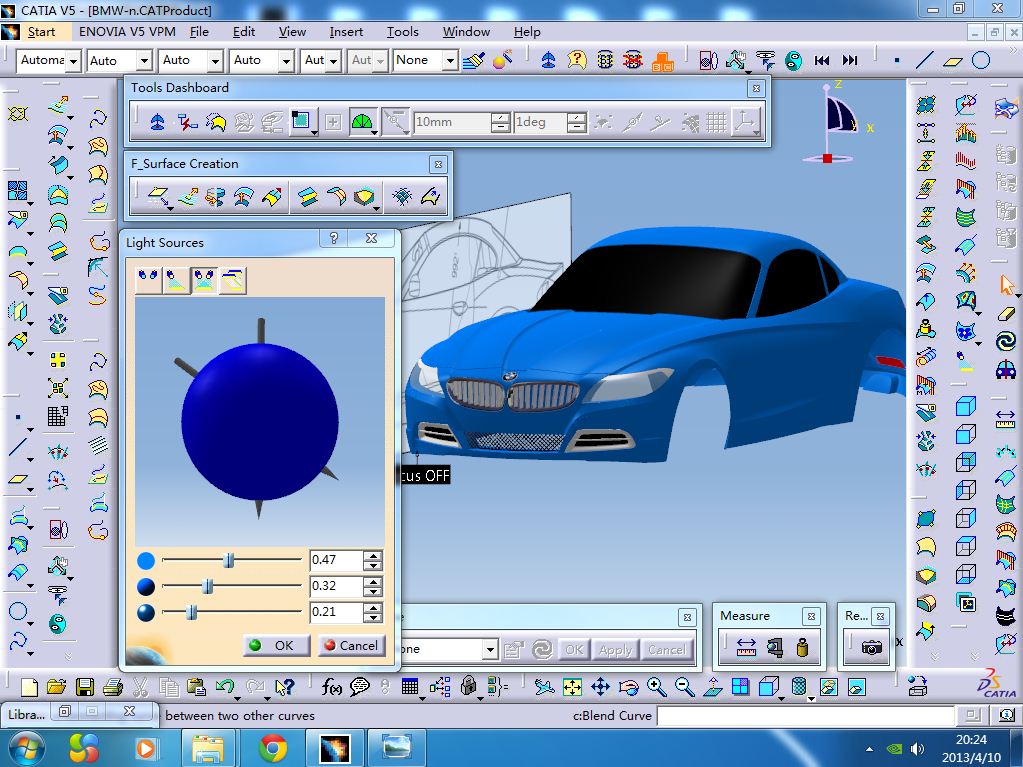Increase the 1deg angle spinner
Viewport: 1023px width, 767px height.
point(577,117)
